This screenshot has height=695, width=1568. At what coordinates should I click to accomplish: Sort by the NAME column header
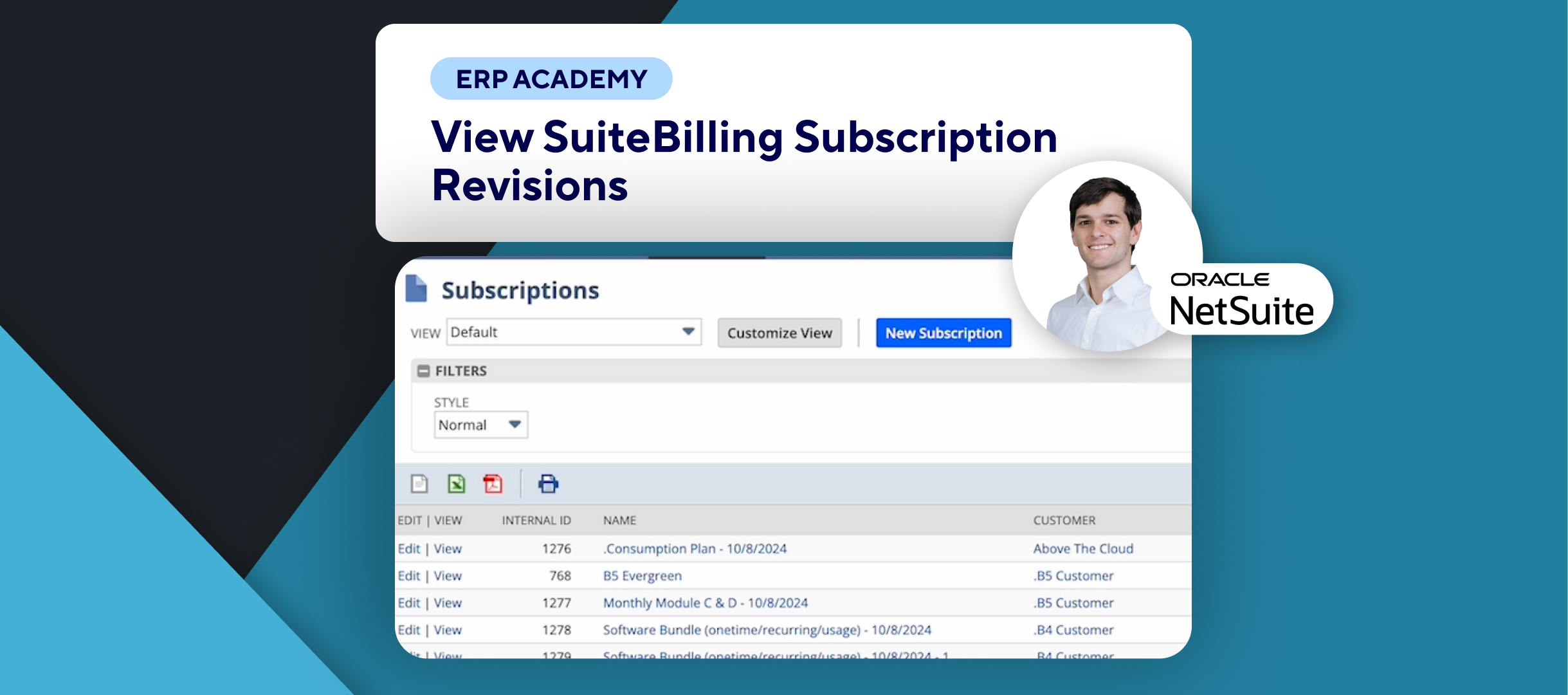[x=619, y=520]
